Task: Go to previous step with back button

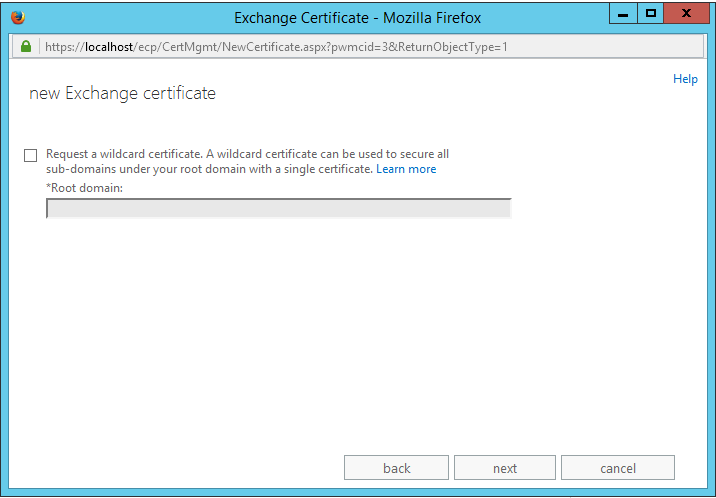Action: point(397,468)
